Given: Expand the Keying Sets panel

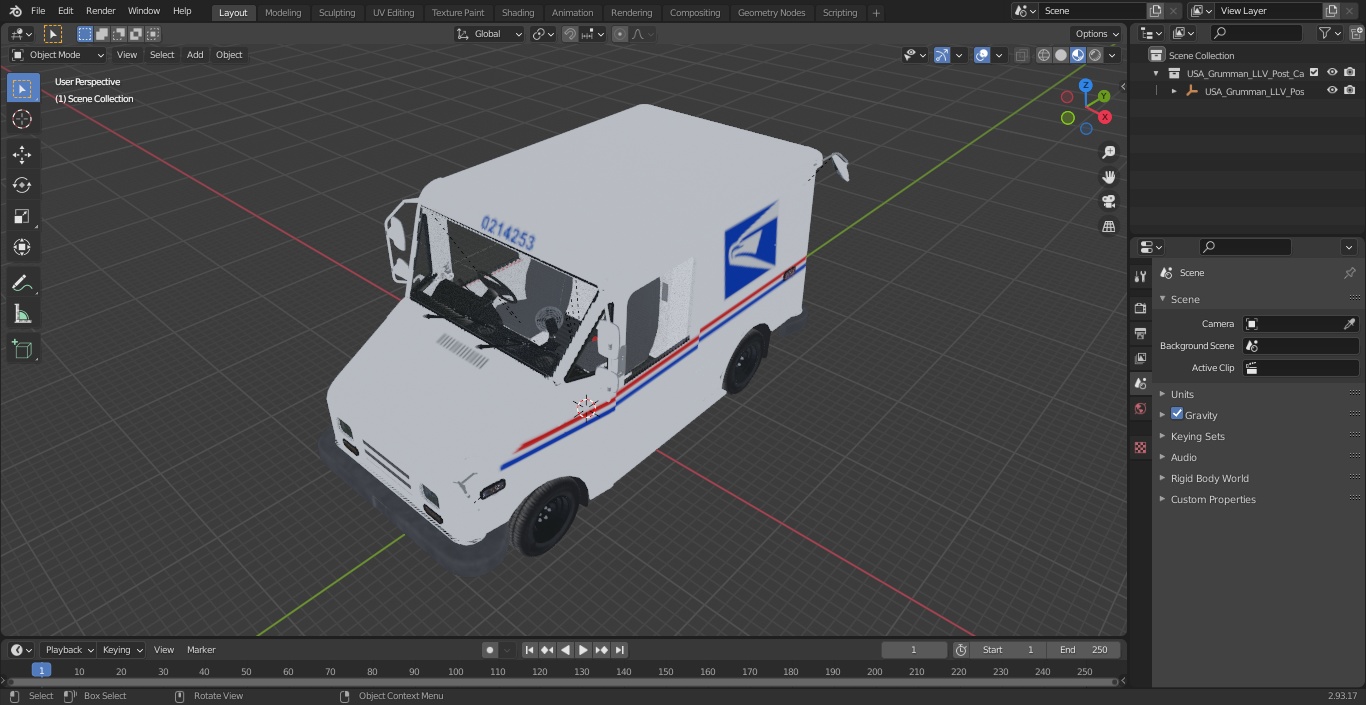Looking at the screenshot, I should click(x=1197, y=436).
